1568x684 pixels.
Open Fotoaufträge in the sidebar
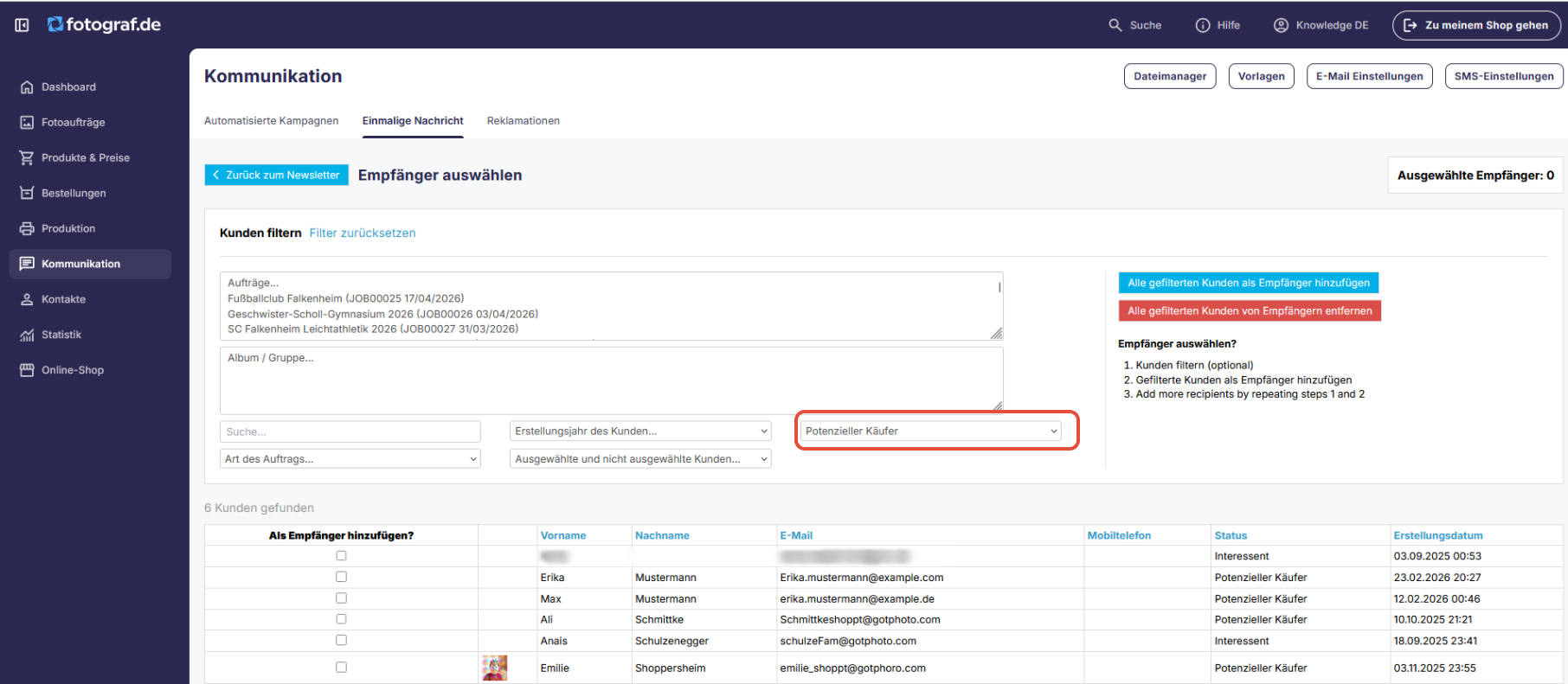pos(90,123)
